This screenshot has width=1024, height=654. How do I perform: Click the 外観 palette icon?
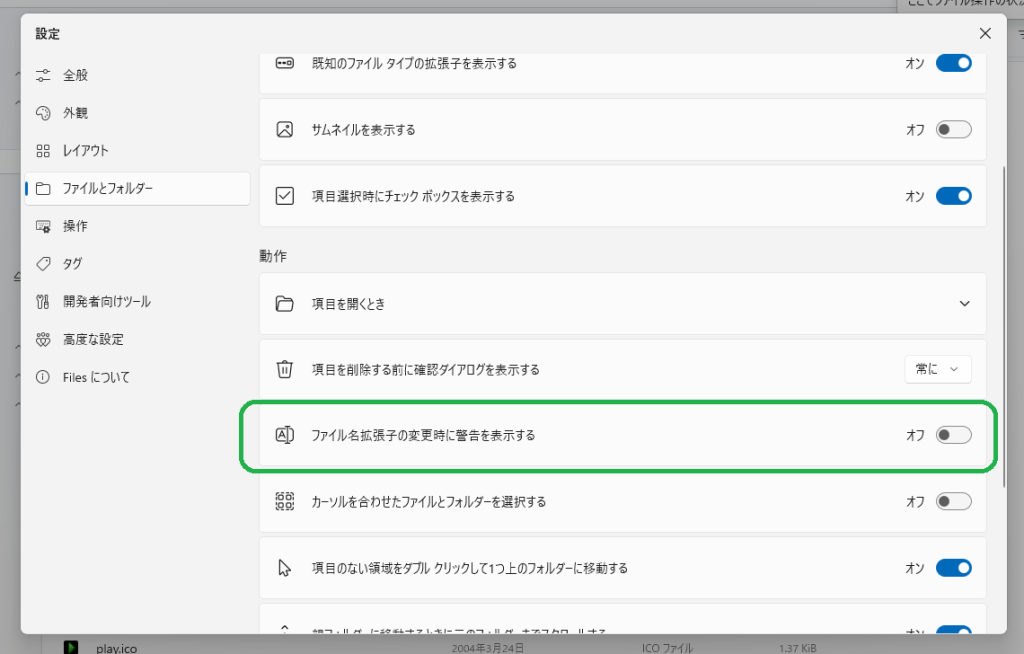click(x=43, y=113)
